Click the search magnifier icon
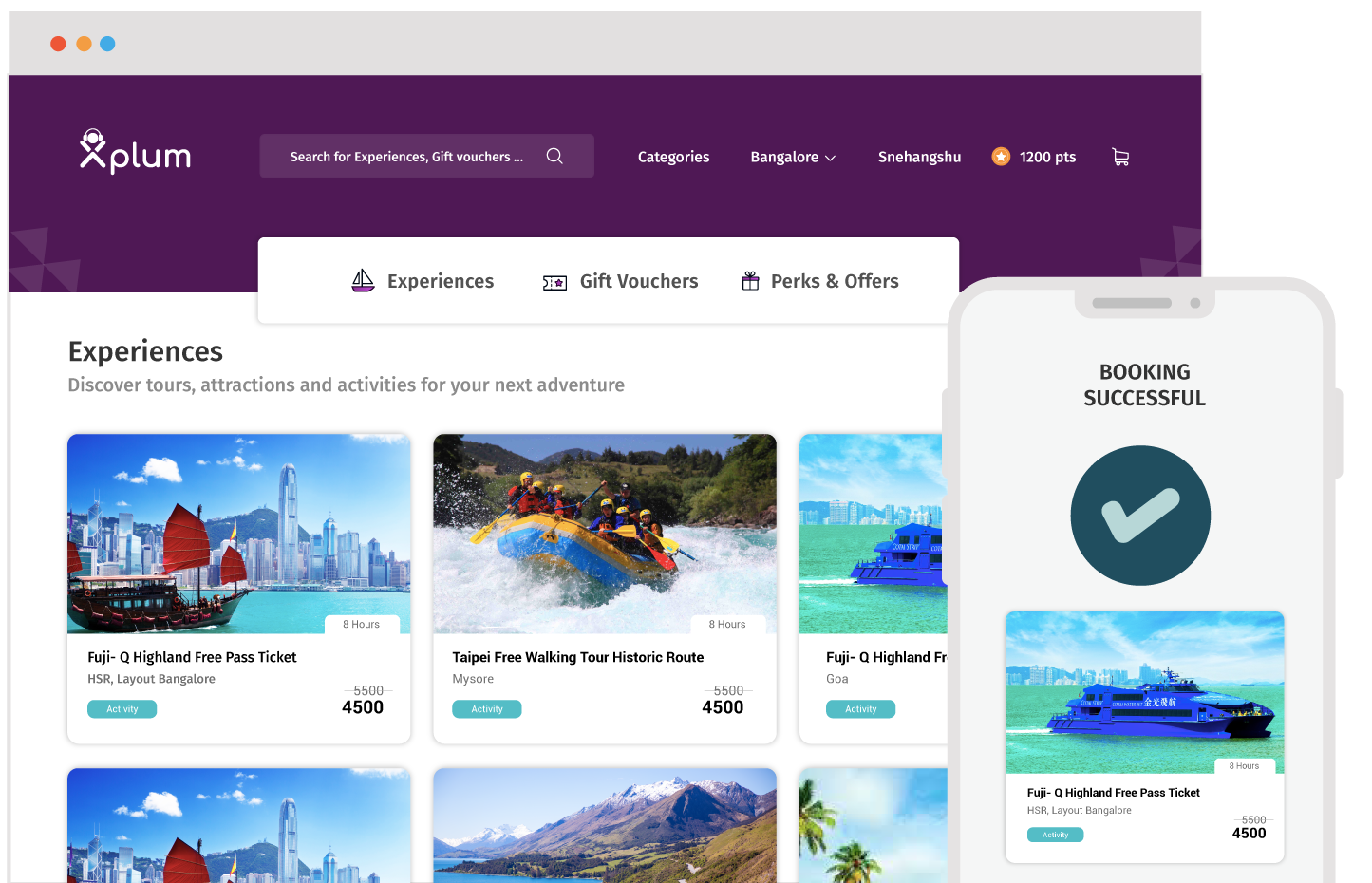The image size is (1372, 883). (x=554, y=156)
